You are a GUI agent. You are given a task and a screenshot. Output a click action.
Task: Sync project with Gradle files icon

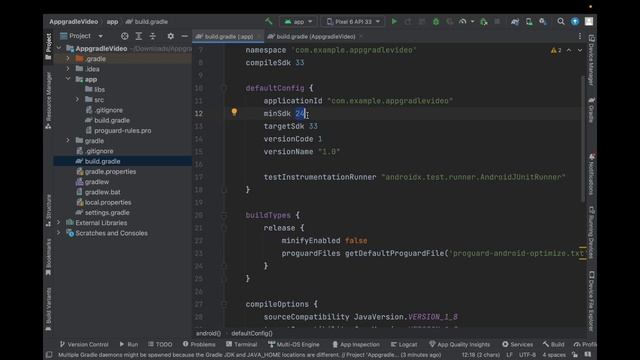click(515, 22)
